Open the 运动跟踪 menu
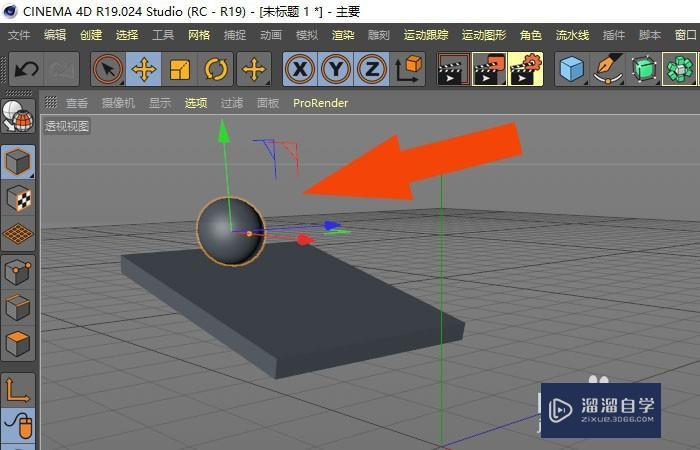The image size is (700, 450). click(x=426, y=35)
